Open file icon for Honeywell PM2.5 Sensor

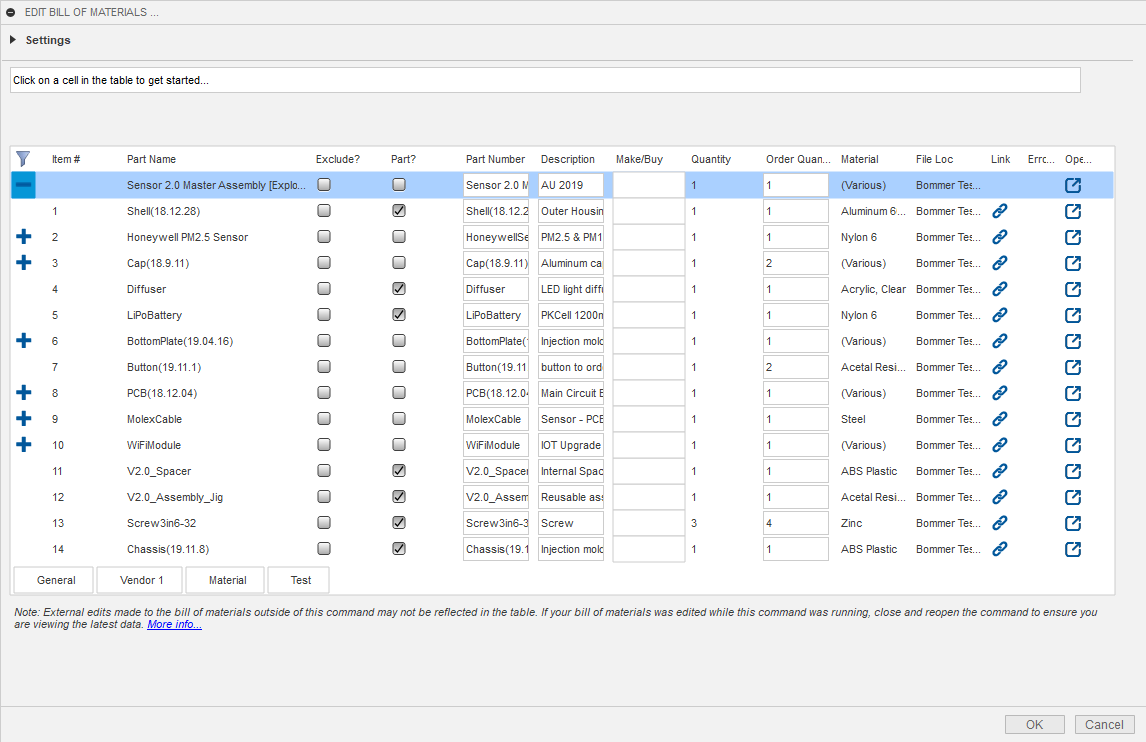coord(1073,237)
